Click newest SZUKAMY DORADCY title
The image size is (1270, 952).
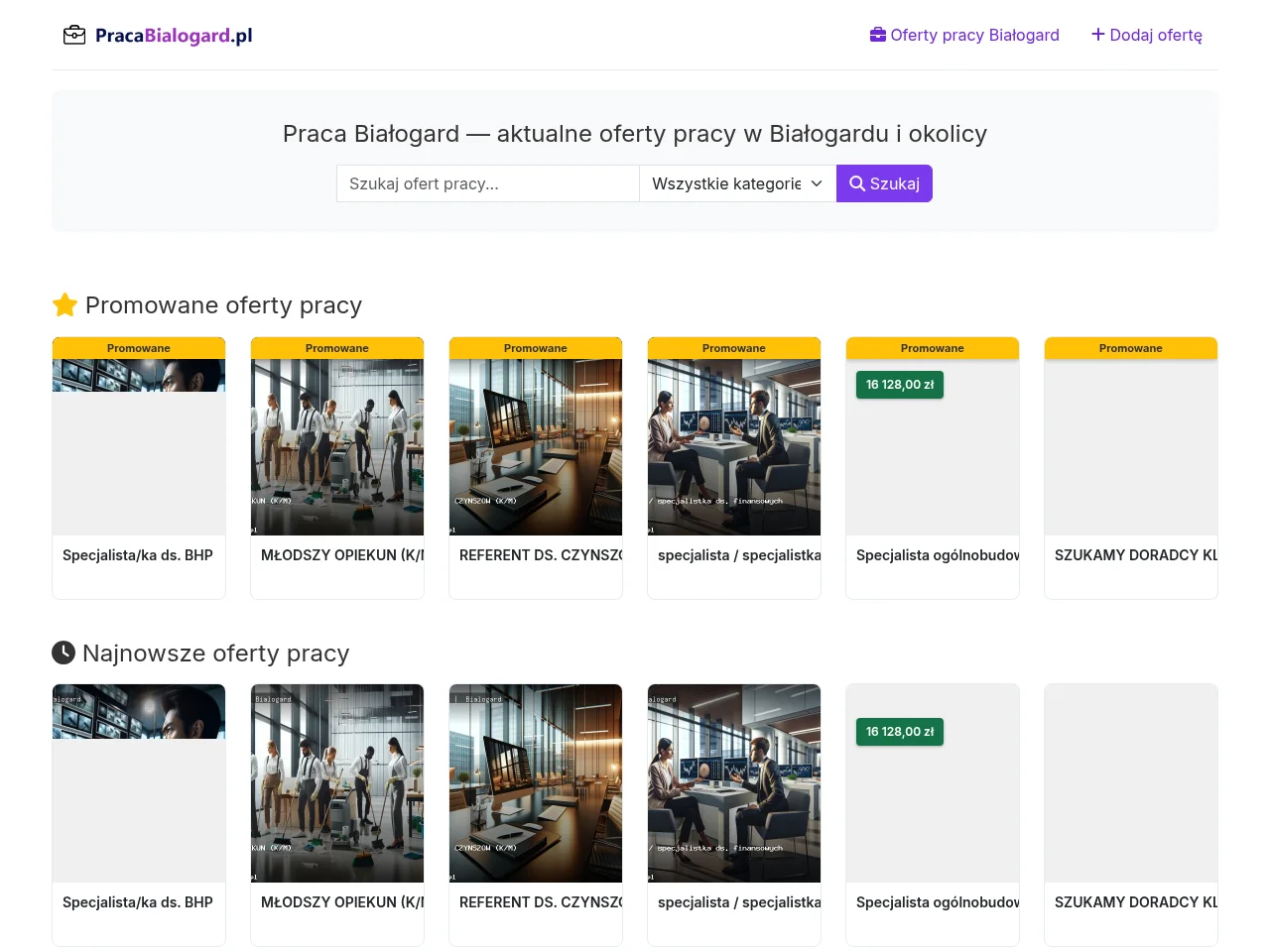pos(1136,902)
